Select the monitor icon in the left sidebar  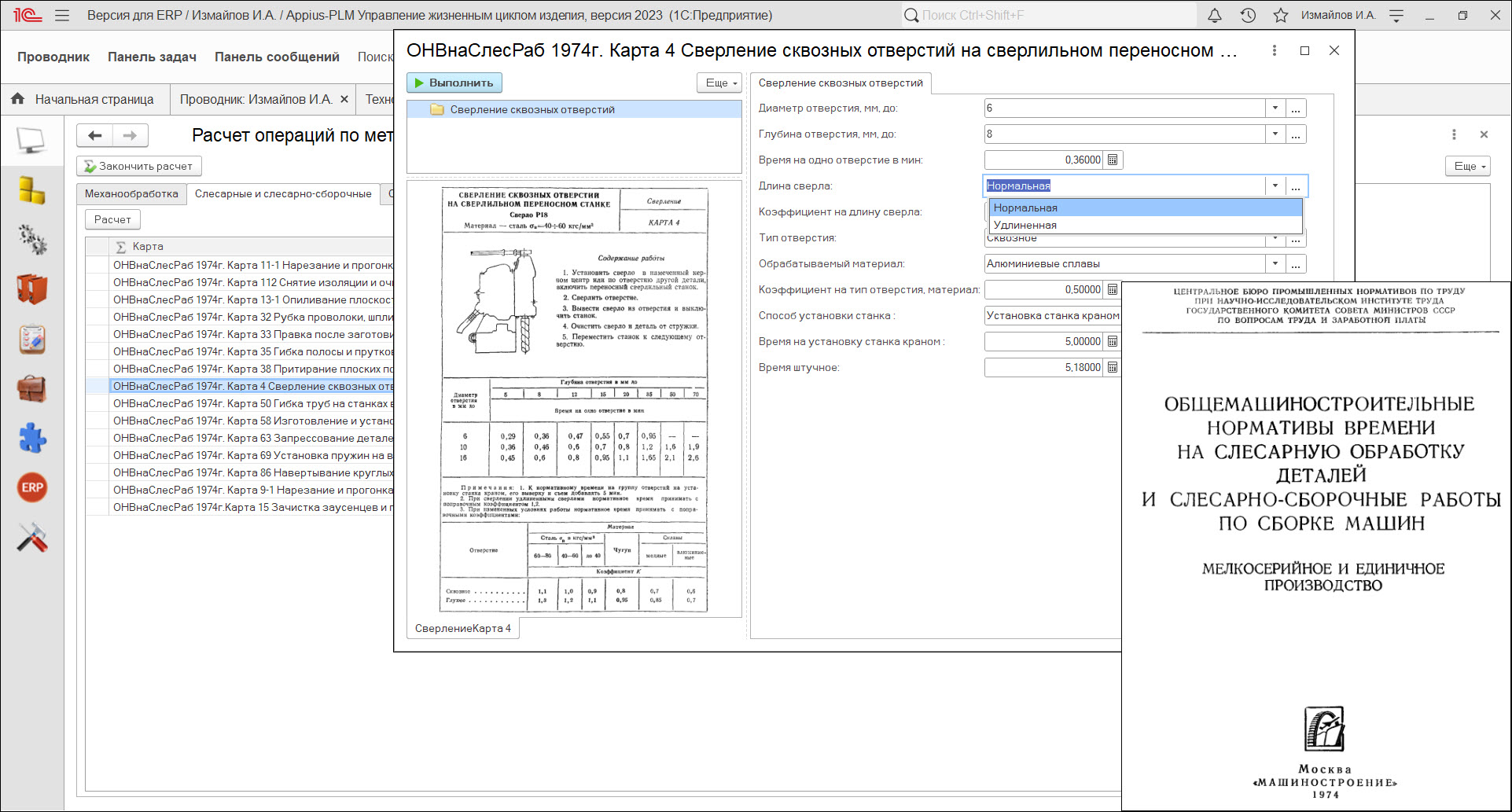point(31,141)
